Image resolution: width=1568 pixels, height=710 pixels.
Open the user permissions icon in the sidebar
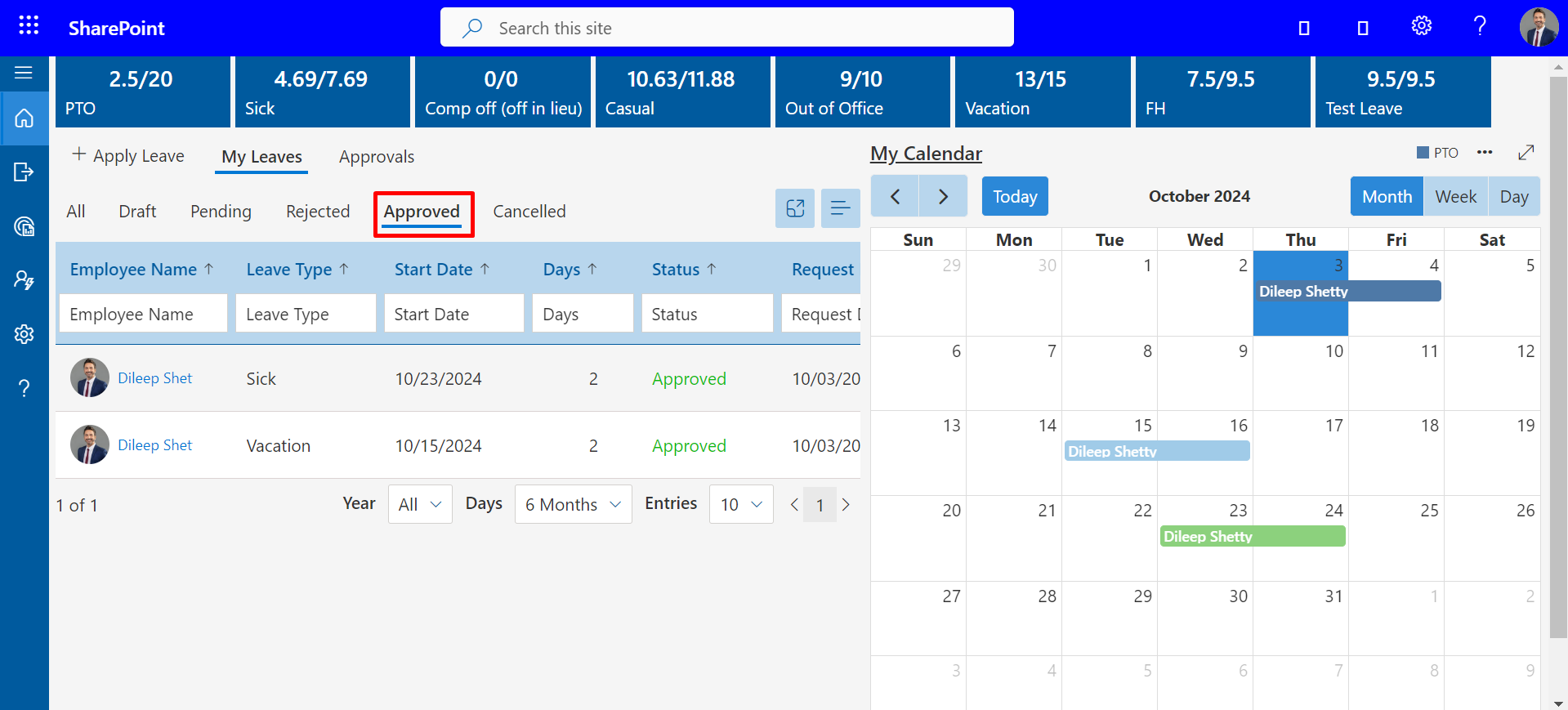click(25, 280)
